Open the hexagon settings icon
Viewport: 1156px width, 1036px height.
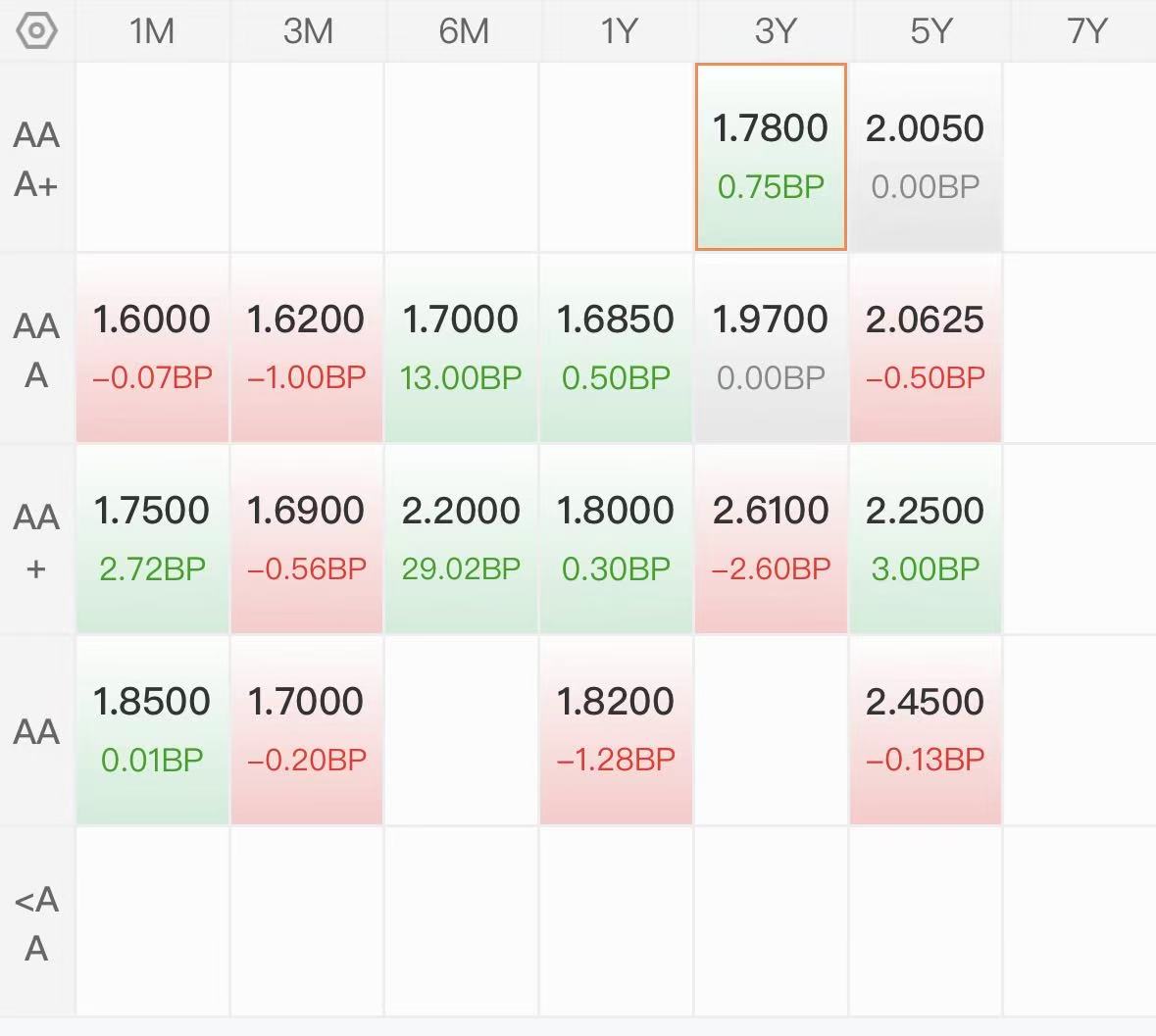coord(36,31)
